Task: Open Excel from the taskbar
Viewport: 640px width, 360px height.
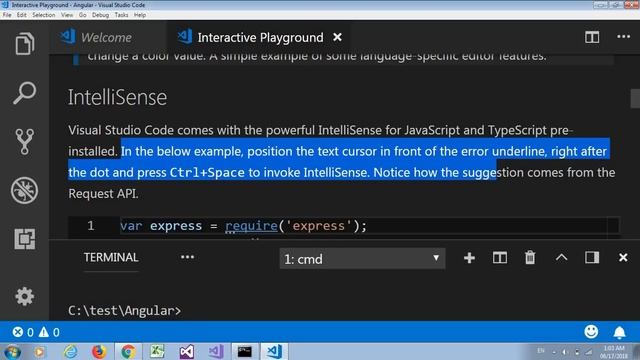Action: 157,351
